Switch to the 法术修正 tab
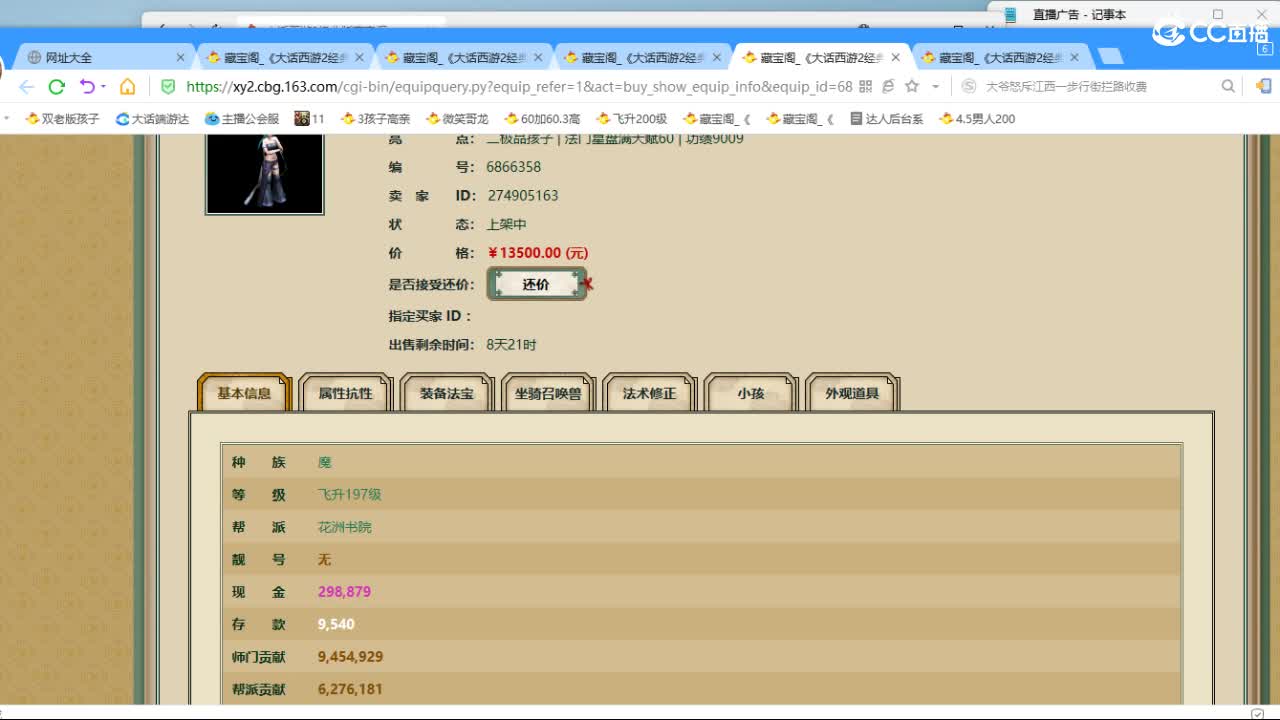Screen dimensions: 1280x720 (649, 393)
